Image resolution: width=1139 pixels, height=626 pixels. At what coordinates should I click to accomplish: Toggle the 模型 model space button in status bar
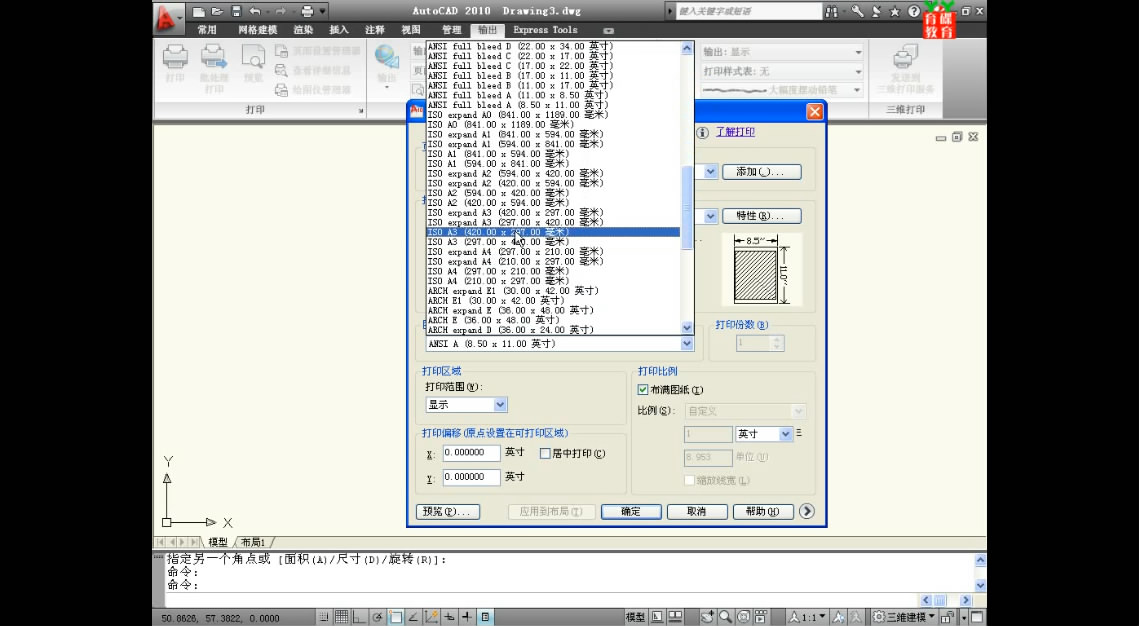click(636, 617)
